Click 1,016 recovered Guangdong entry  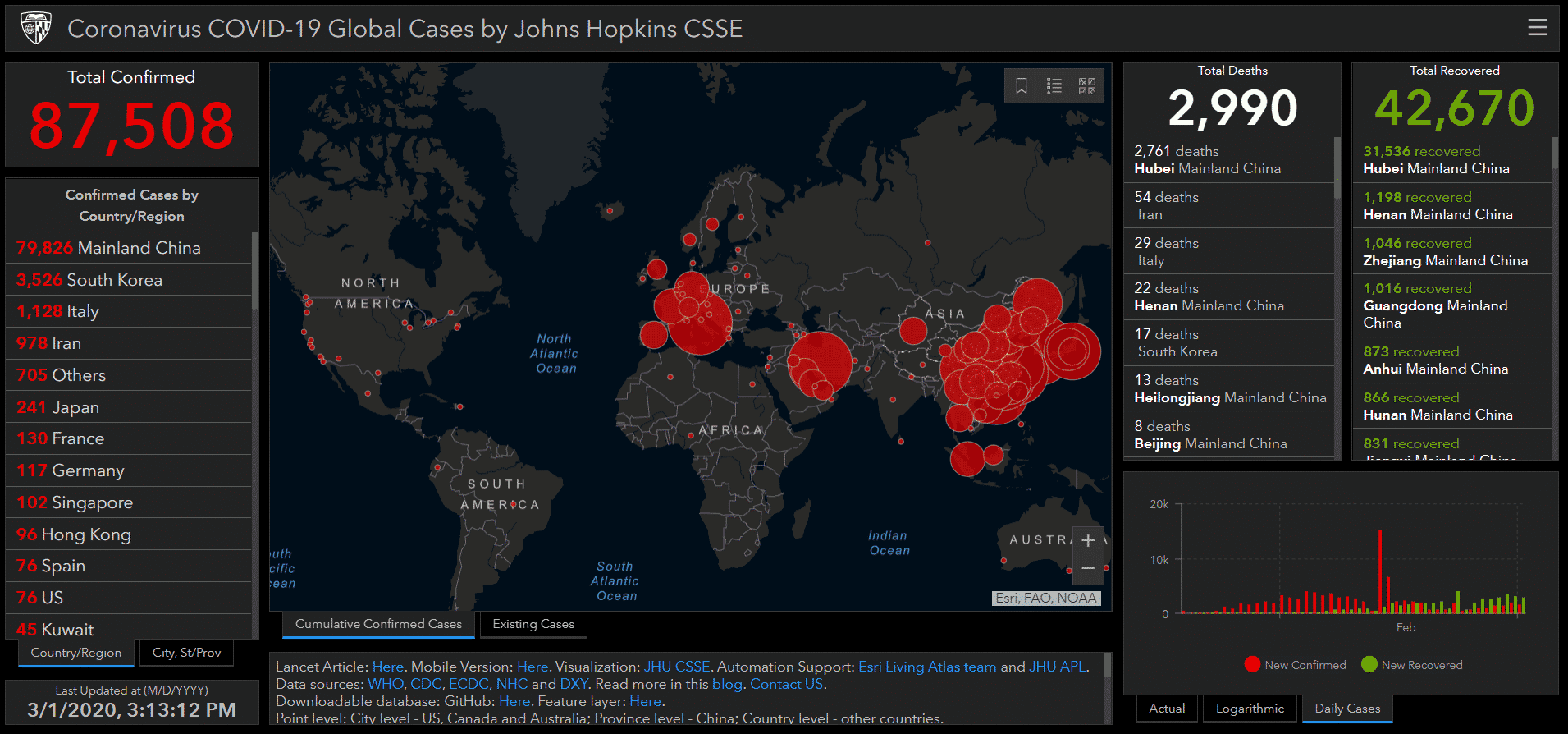[x=1452, y=305]
